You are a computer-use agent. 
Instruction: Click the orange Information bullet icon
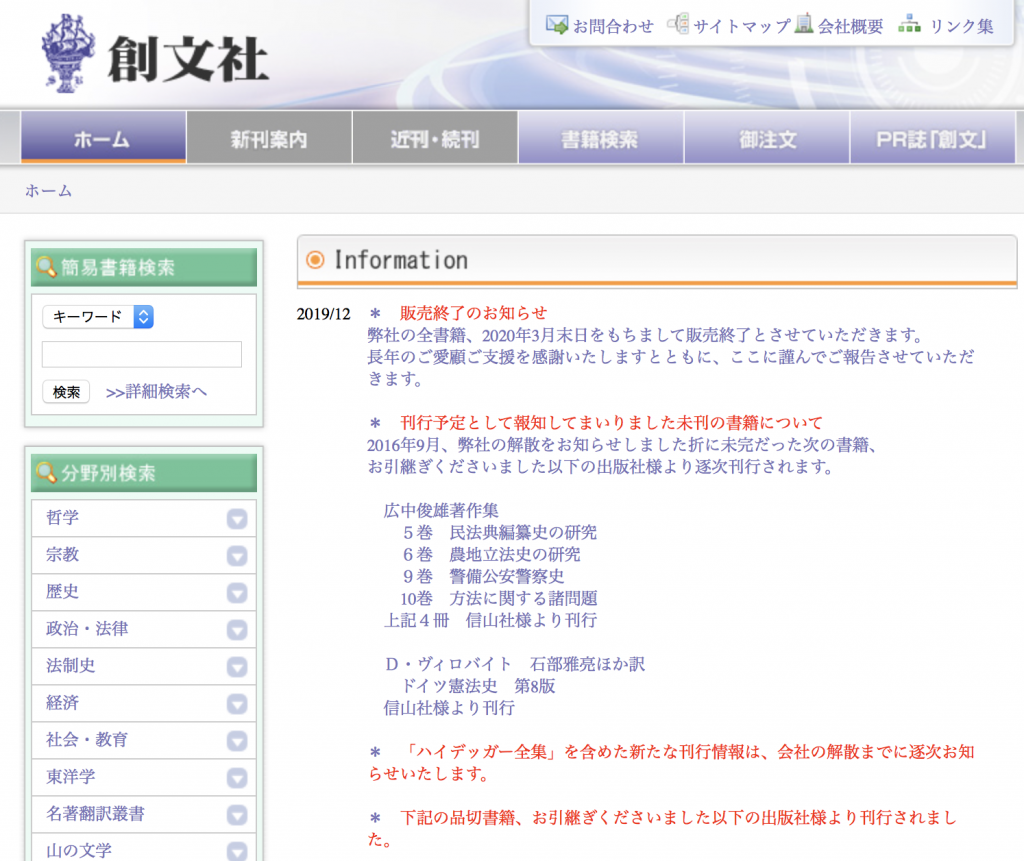point(315,260)
